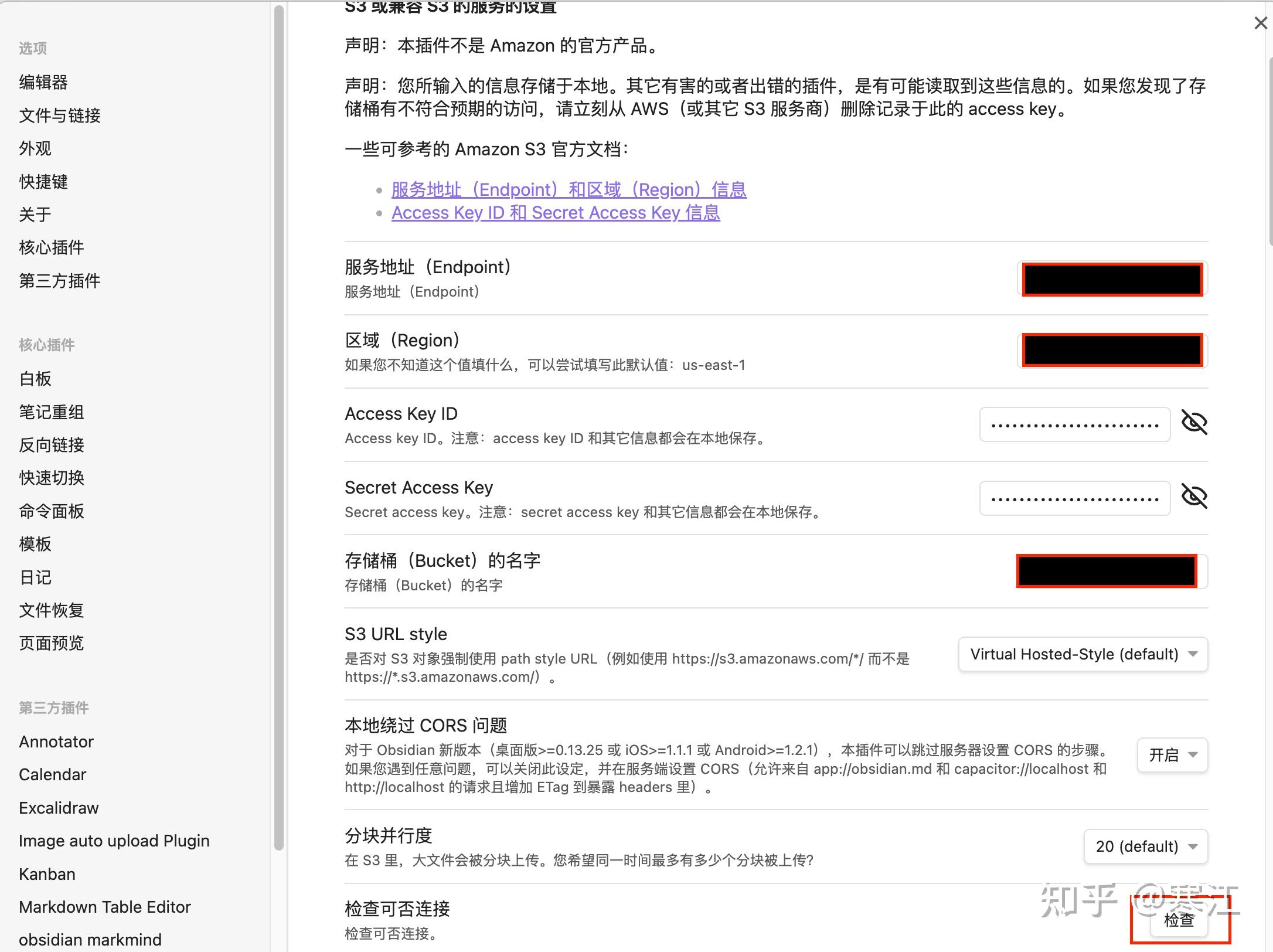Image resolution: width=1273 pixels, height=952 pixels.
Task: Open the 分块并行度 20 (default) dropdown
Action: [1145, 846]
